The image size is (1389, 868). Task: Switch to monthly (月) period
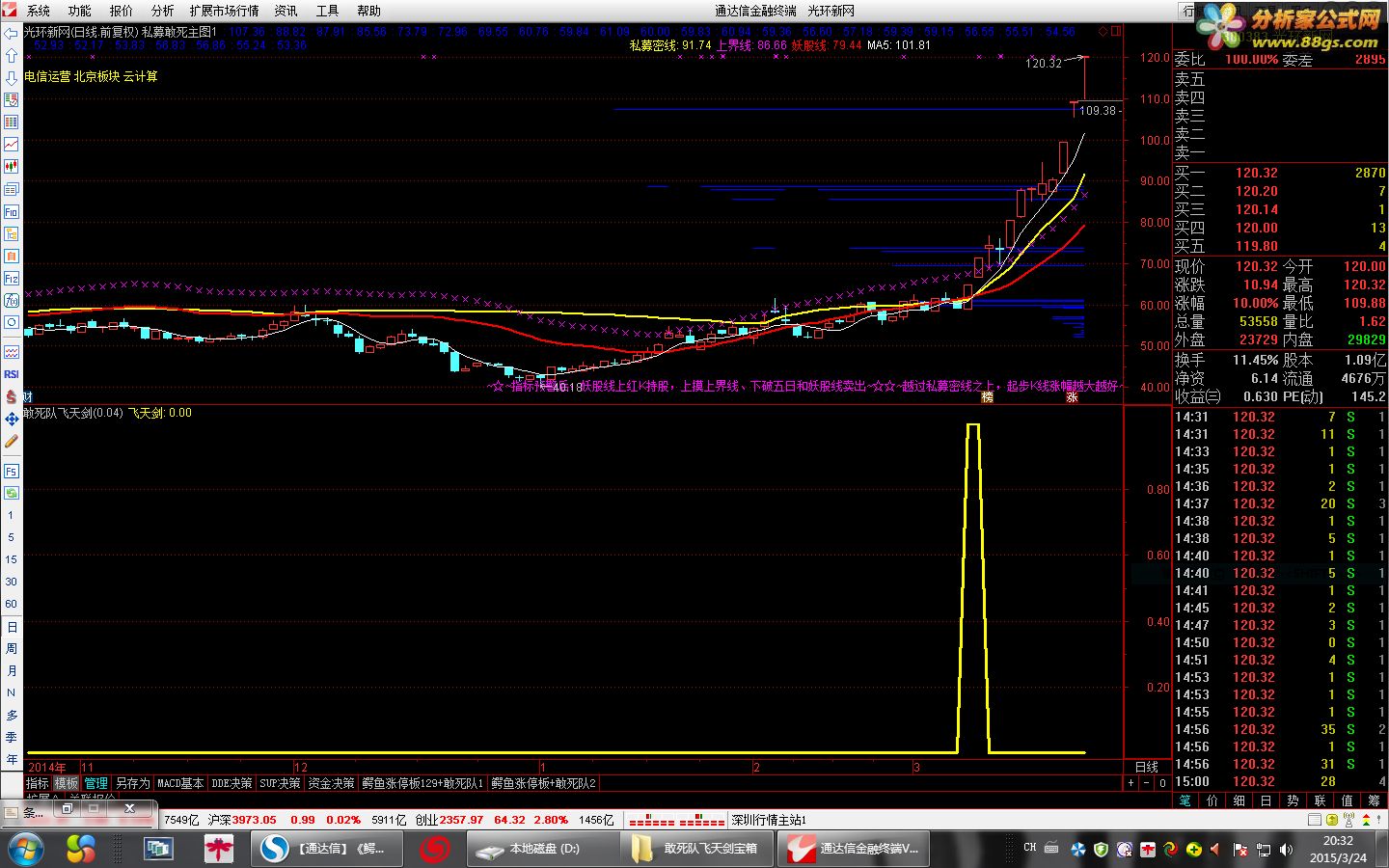click(x=12, y=671)
